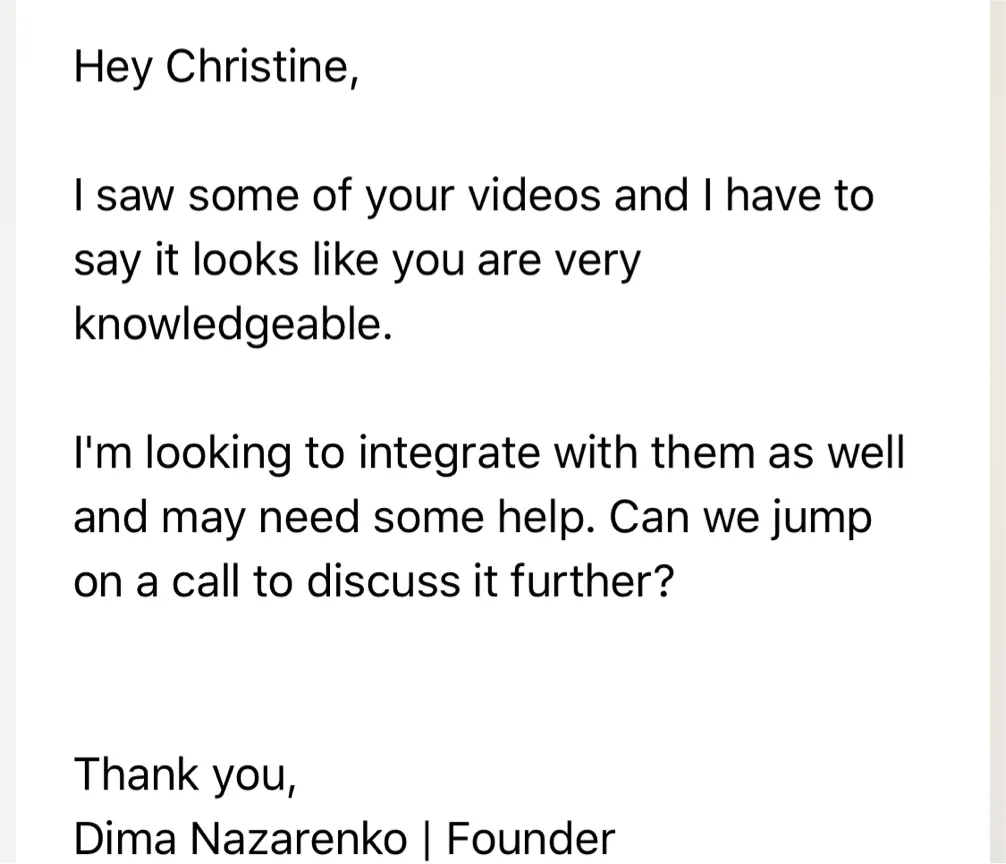Click the 'Thank you,' sign-off line
Screen dimensions: 1006x864
(x=185, y=775)
